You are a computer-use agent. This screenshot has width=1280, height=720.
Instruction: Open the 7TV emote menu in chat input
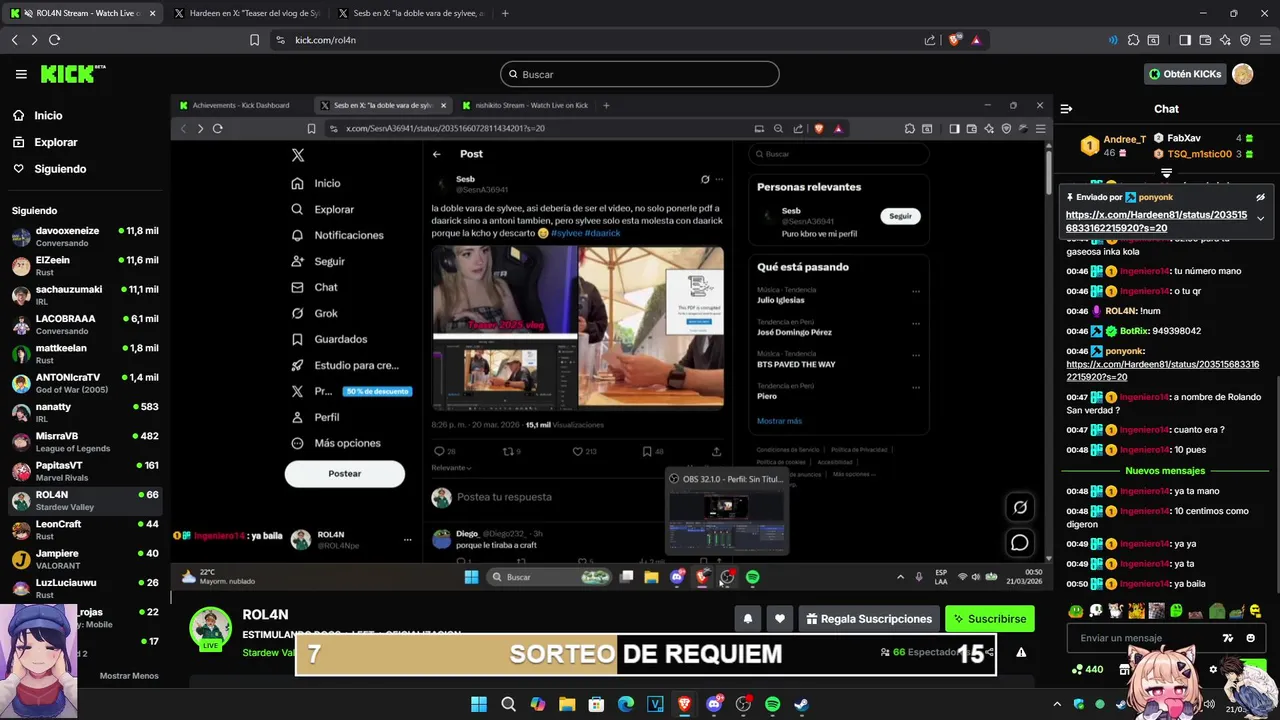(1228, 638)
